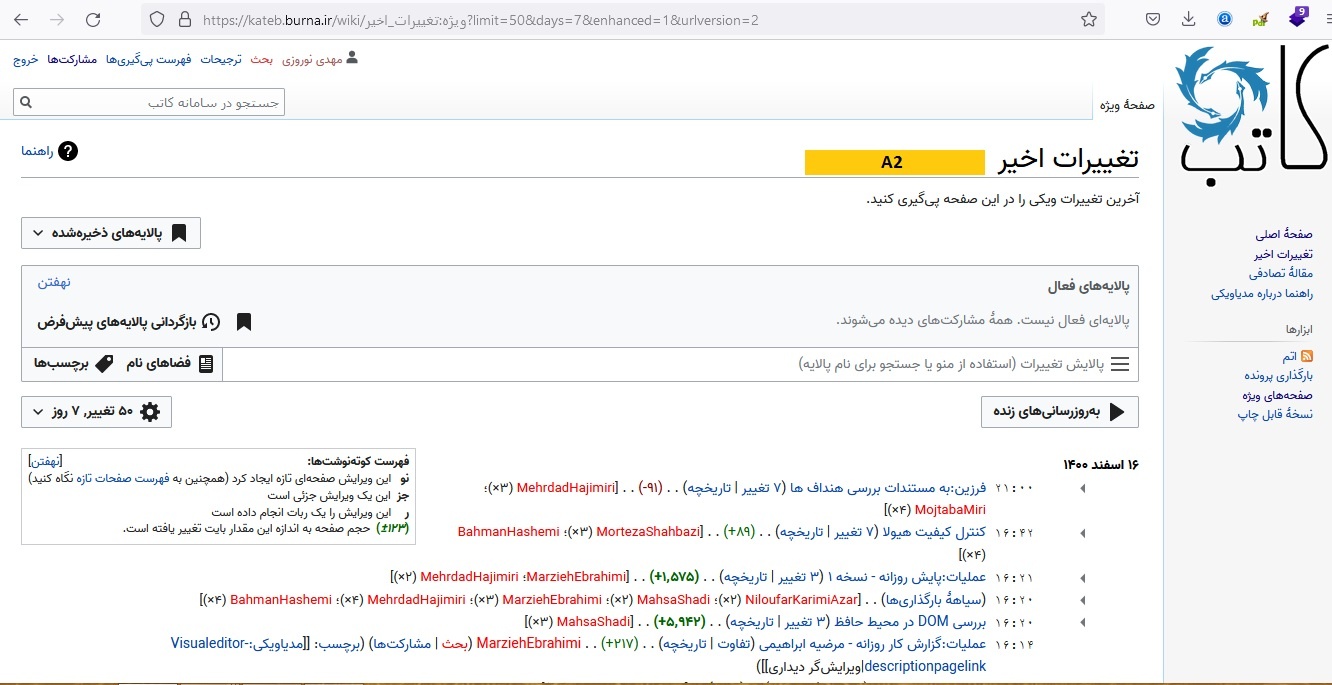The height and width of the screenshot is (685, 1332).
Task: Open the namespaces filter button
Action: 169,364
